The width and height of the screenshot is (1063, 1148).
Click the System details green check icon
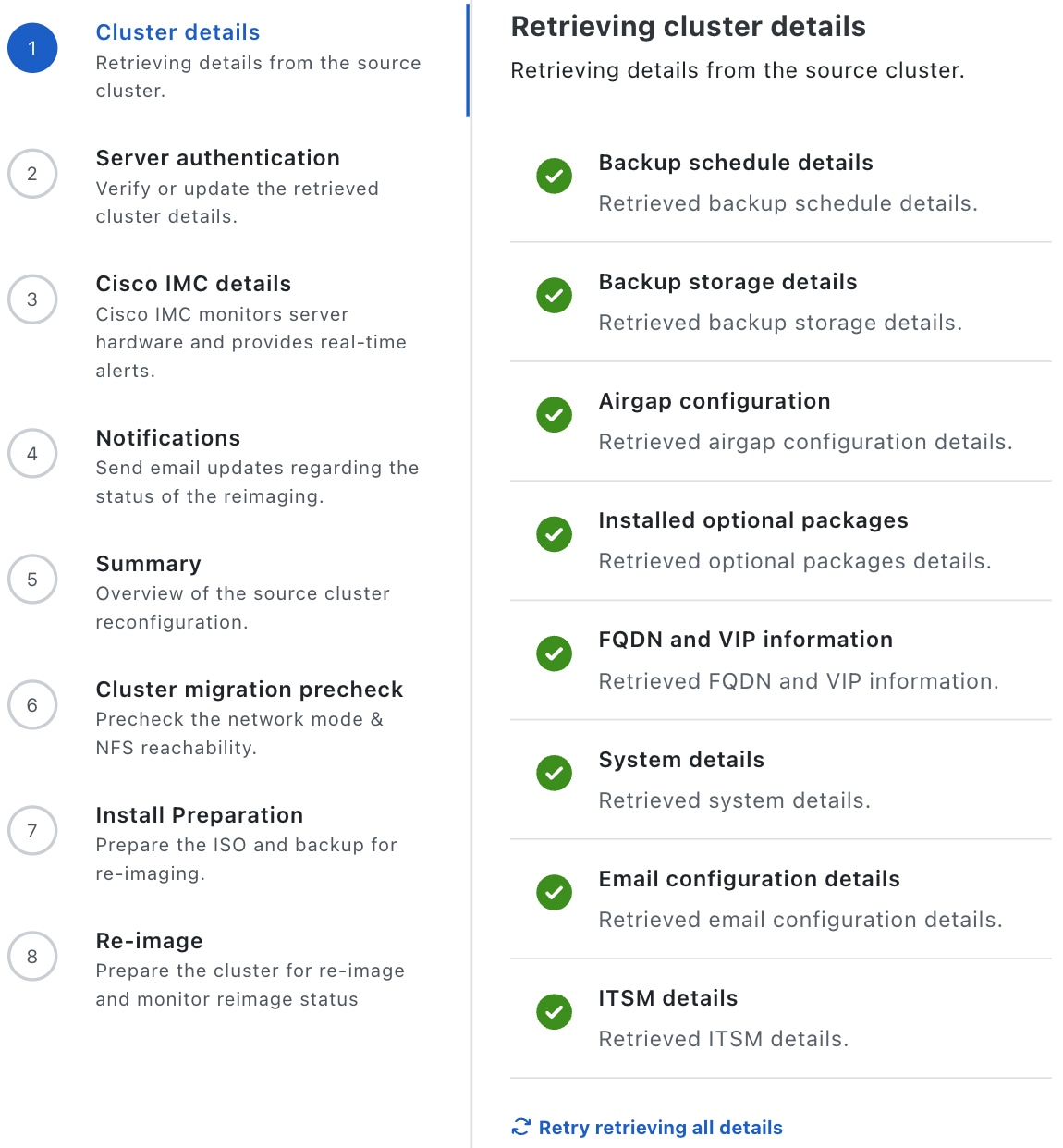554,773
